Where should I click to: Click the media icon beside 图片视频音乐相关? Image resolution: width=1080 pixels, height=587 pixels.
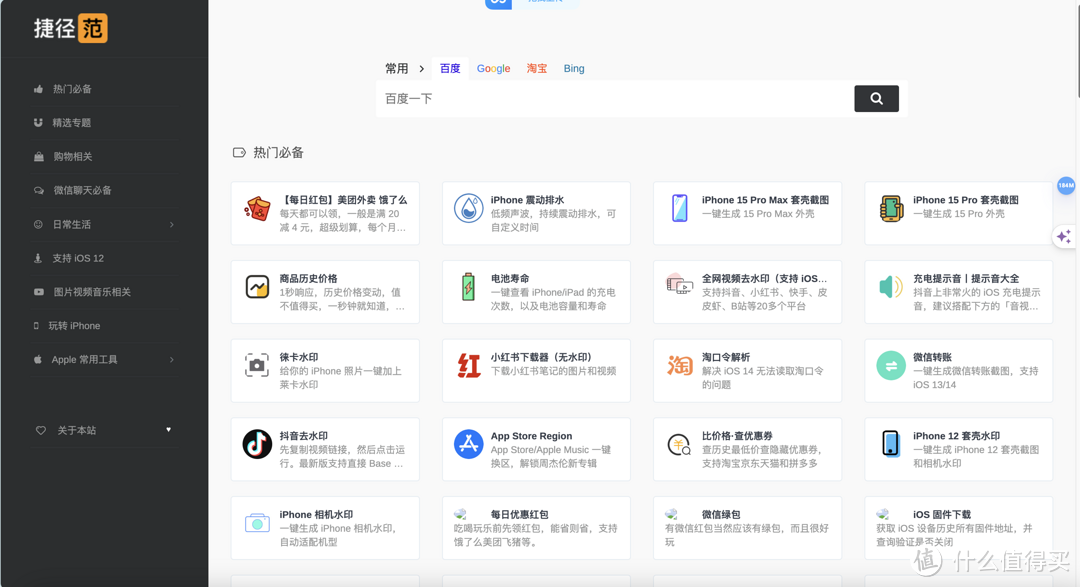(x=39, y=292)
